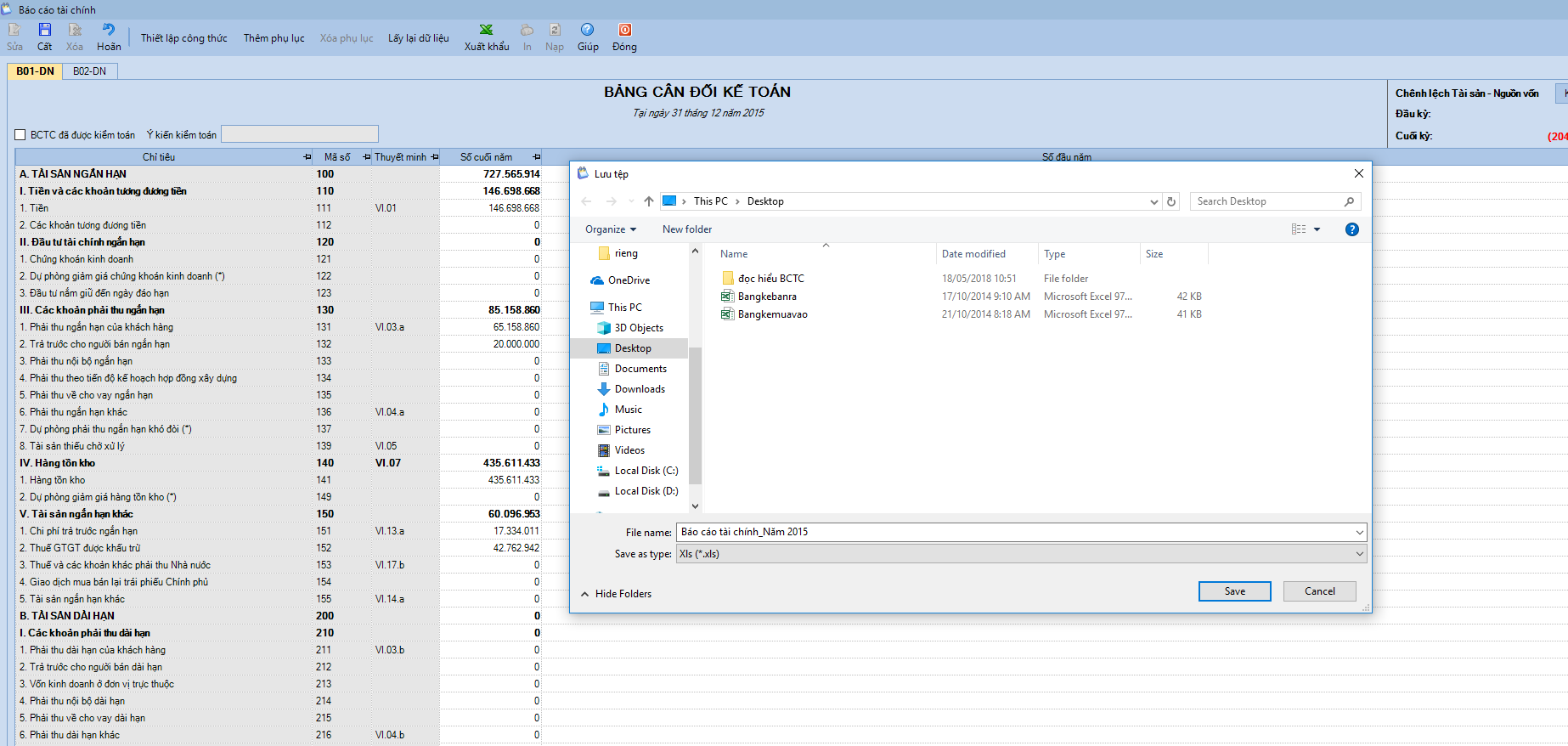Collapse folders with Hide Folders
Screen dimensions: 1568x746
pyautogui.click(x=616, y=594)
